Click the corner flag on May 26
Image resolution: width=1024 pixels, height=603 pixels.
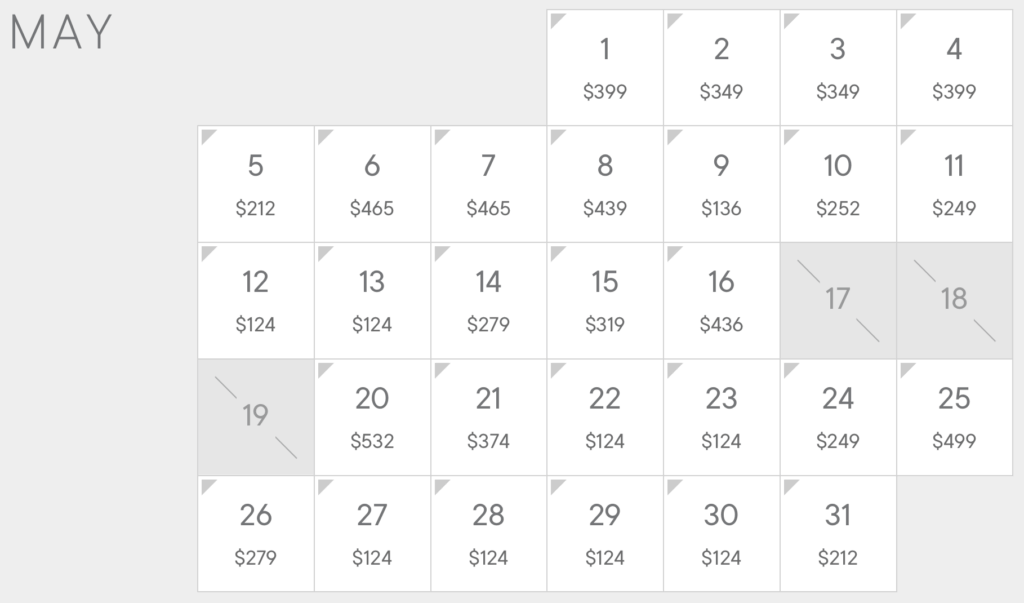(208, 486)
